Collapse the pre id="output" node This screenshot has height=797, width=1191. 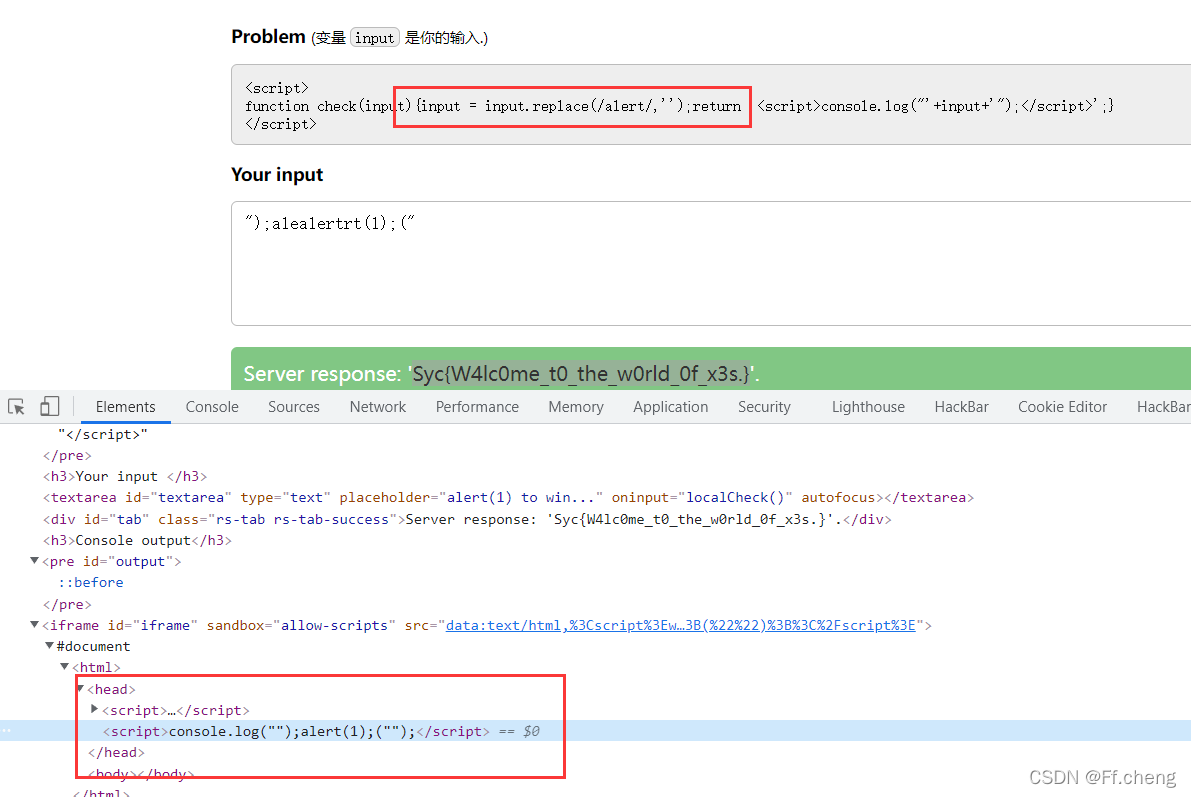[34, 561]
